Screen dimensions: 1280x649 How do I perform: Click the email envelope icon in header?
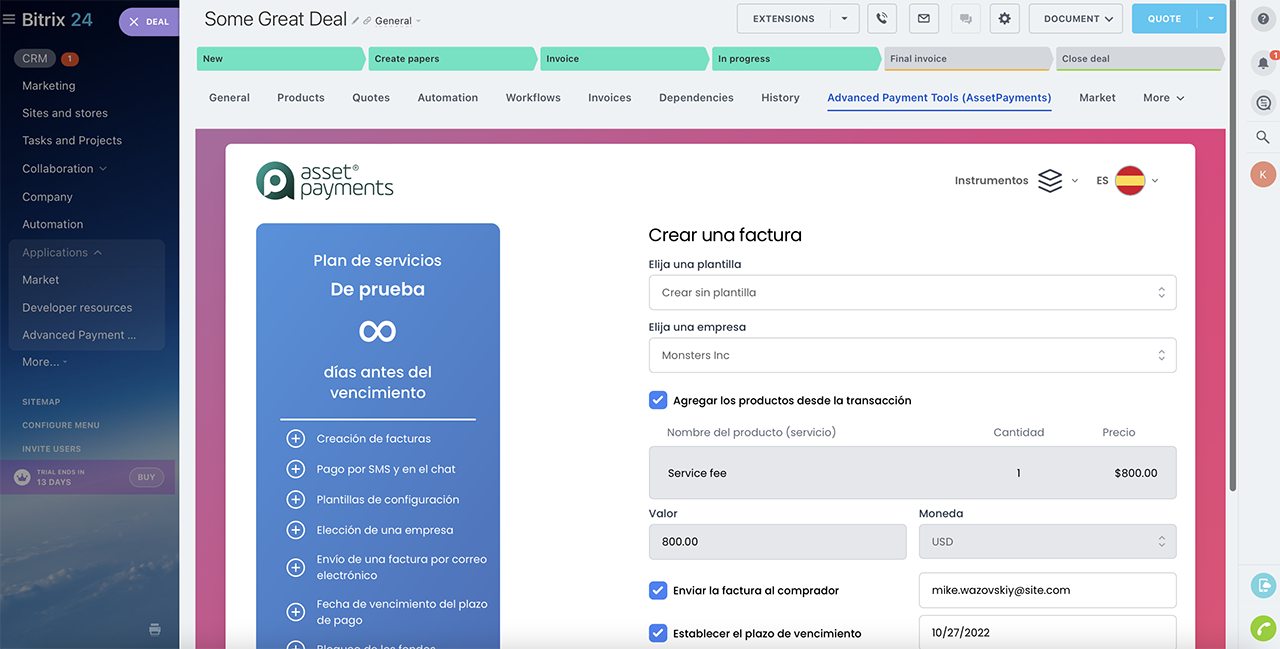923,19
